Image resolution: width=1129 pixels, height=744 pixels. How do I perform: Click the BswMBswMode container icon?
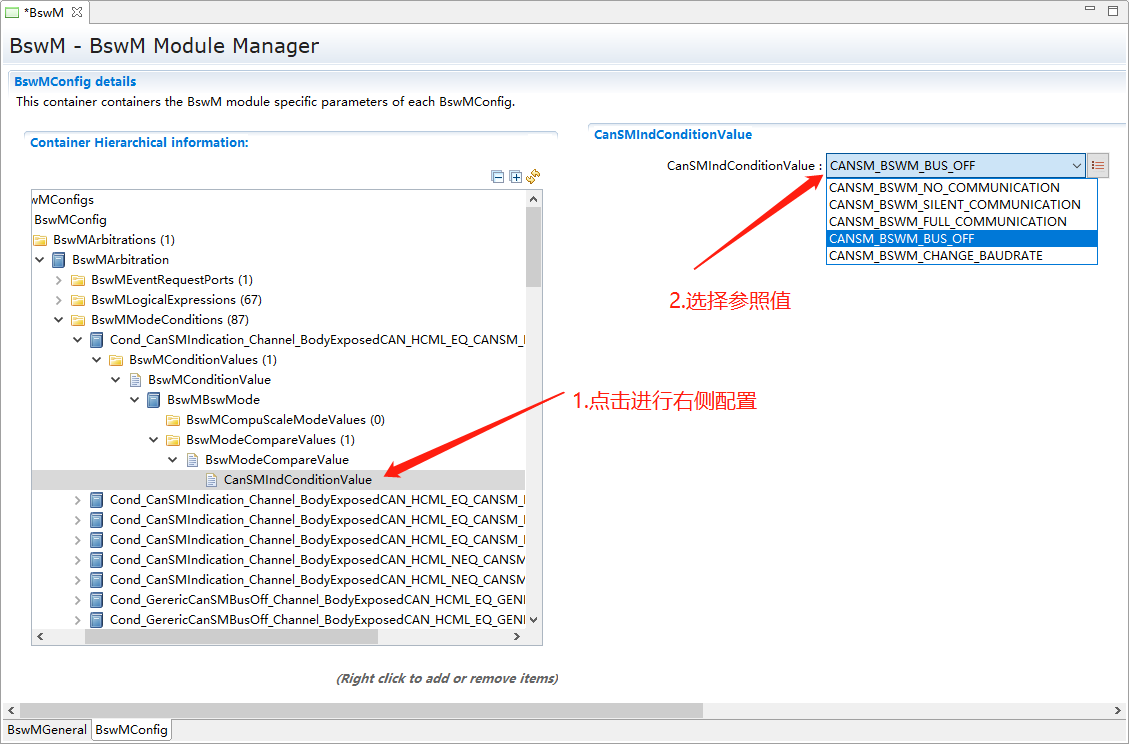[x=154, y=400]
